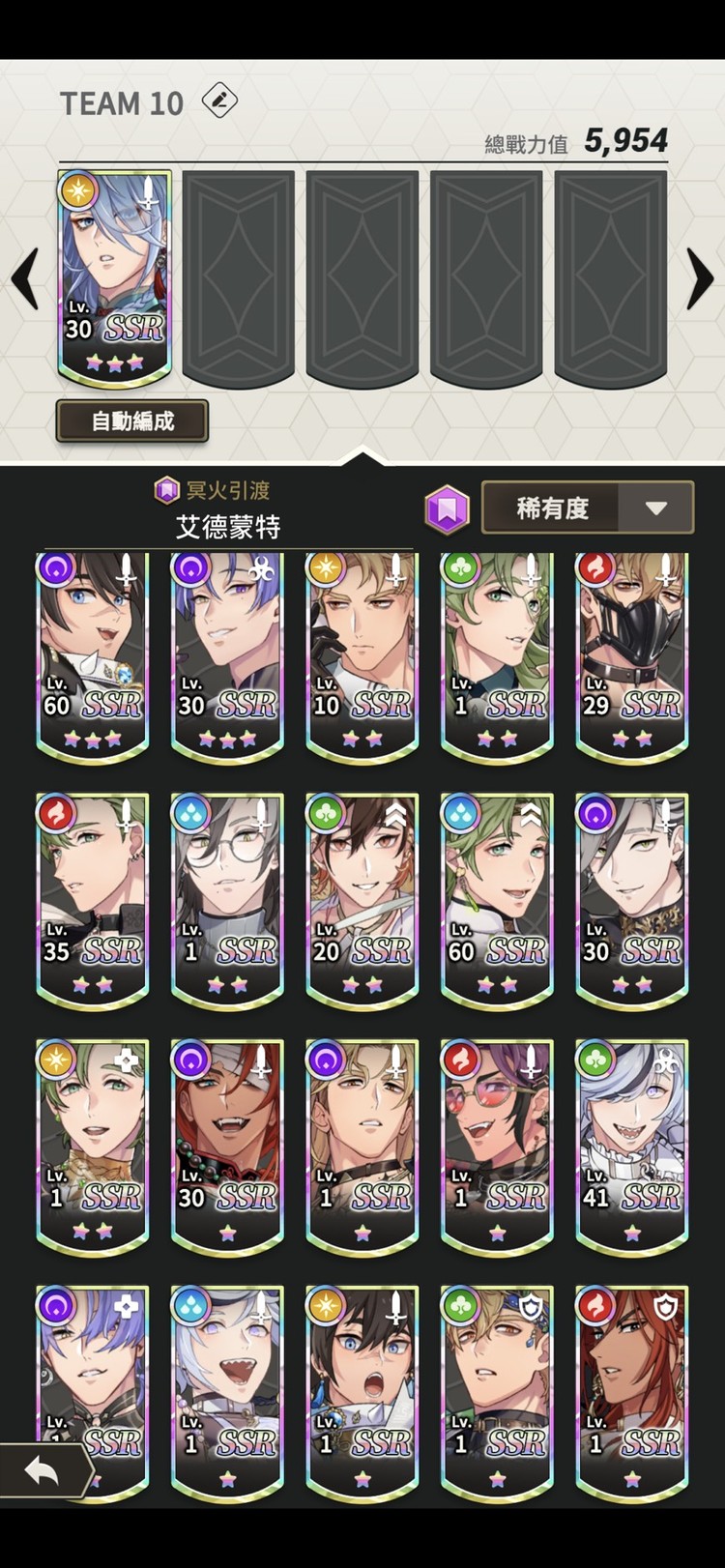
Task: Select the Lv.10 blond light-attribute SSR card
Action: (x=362, y=655)
